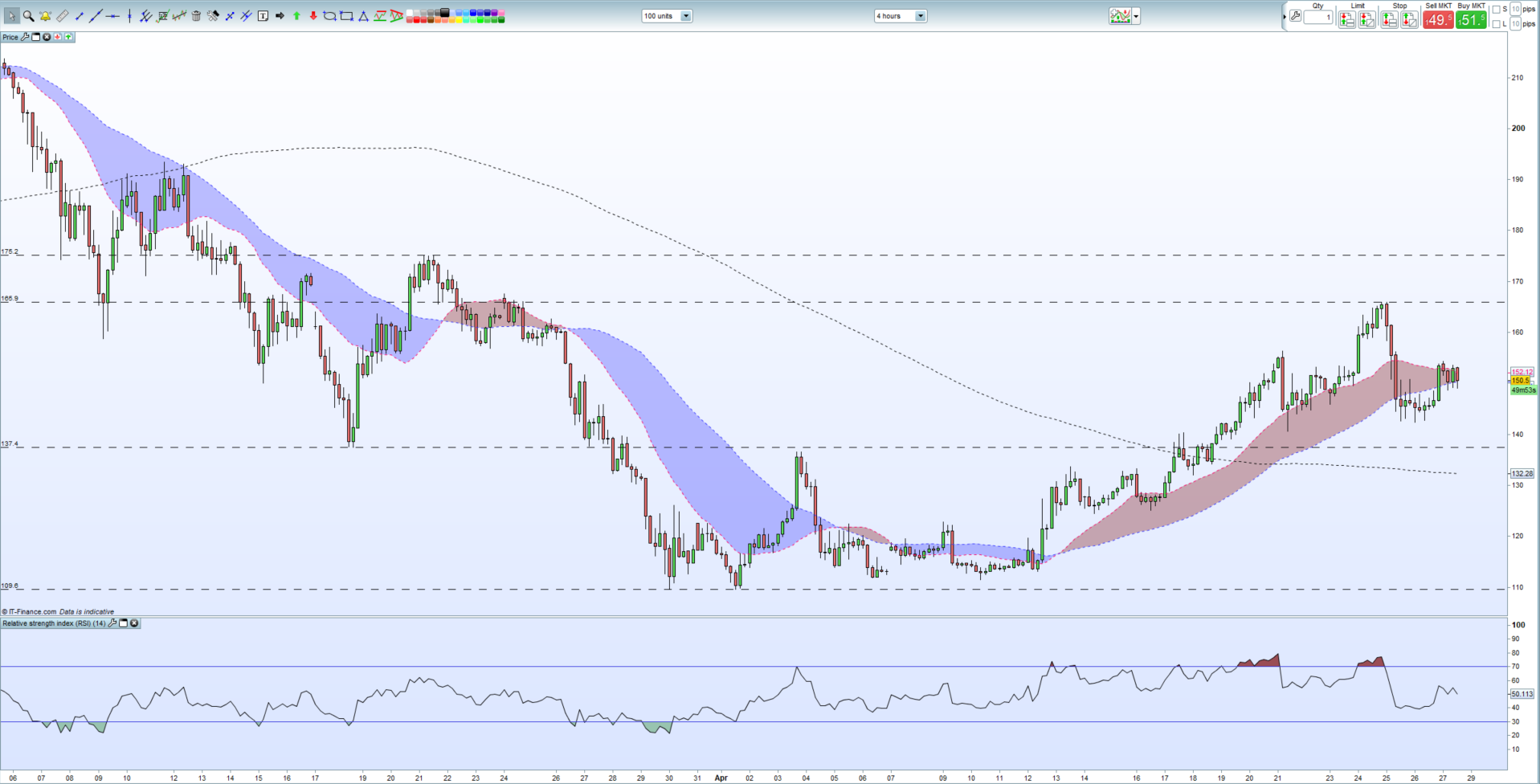Viewport: 1540px width, 784px height.
Task: Place first Stop order button
Action: point(1389,19)
